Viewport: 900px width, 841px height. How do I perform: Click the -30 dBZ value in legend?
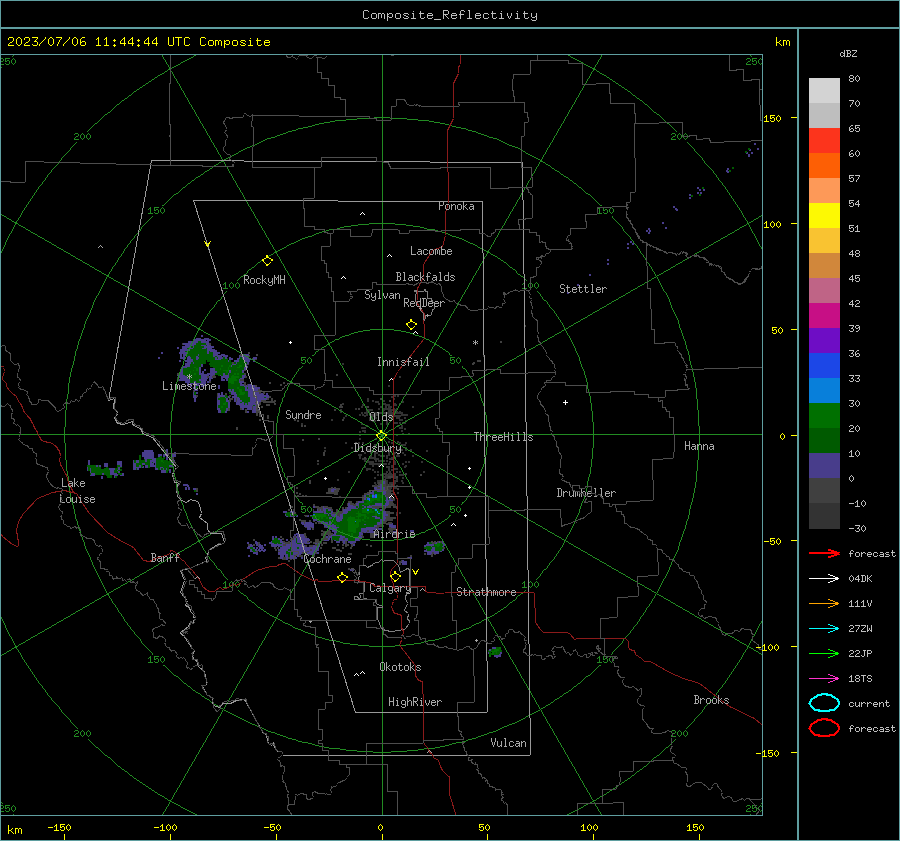click(857, 528)
